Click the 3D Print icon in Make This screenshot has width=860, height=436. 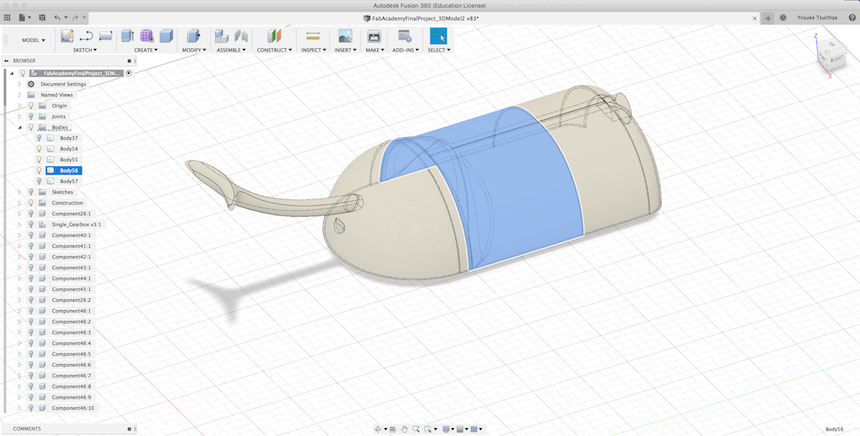[x=374, y=36]
